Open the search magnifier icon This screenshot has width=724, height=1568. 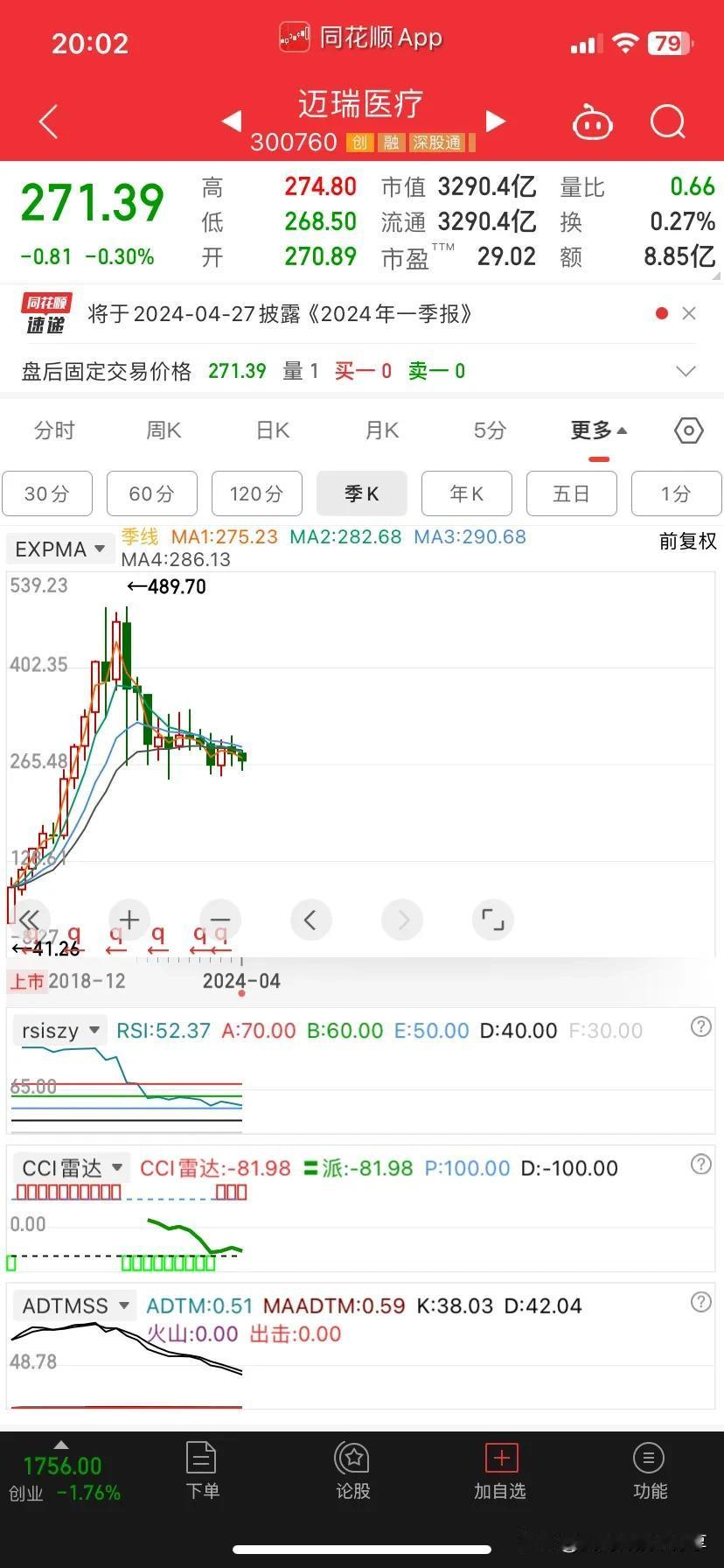[668, 122]
